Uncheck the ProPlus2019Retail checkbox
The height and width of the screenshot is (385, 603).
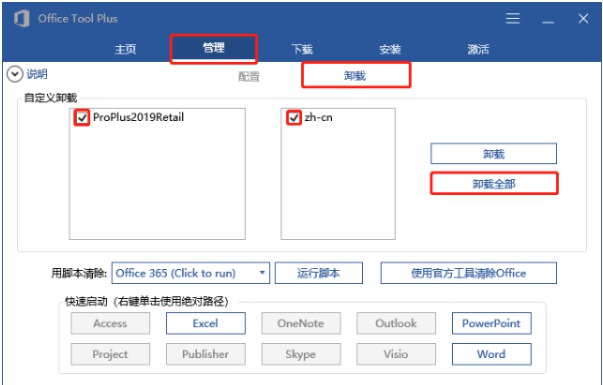(x=82, y=118)
